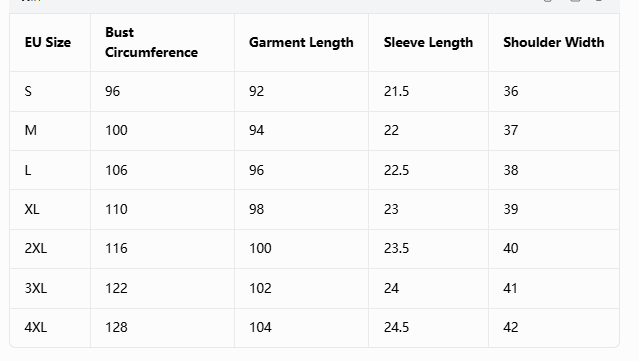
Task: Click the EU Size column header
Action: (48, 42)
